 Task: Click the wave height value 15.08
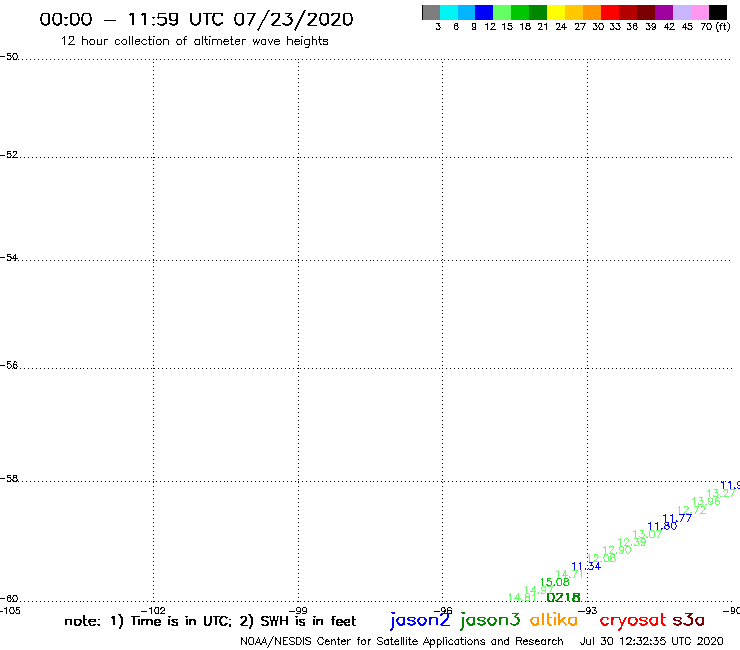[x=555, y=582]
